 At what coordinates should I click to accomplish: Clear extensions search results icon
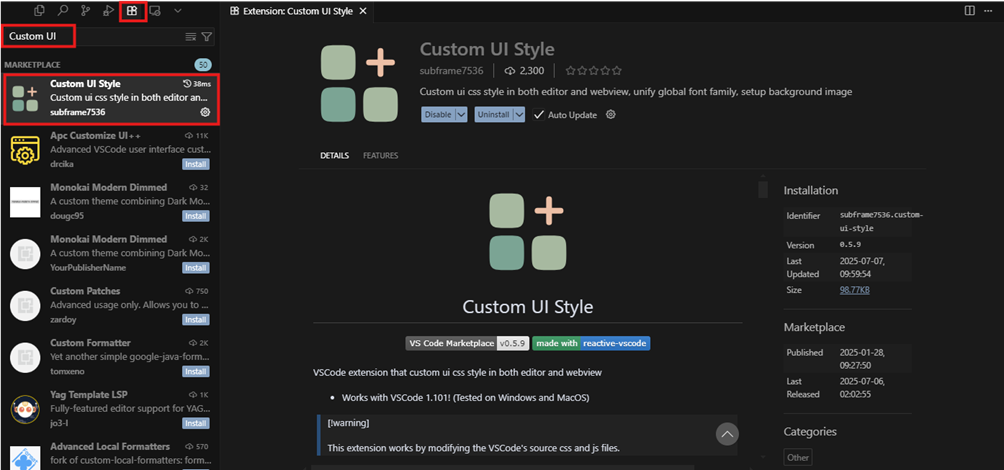click(x=190, y=37)
